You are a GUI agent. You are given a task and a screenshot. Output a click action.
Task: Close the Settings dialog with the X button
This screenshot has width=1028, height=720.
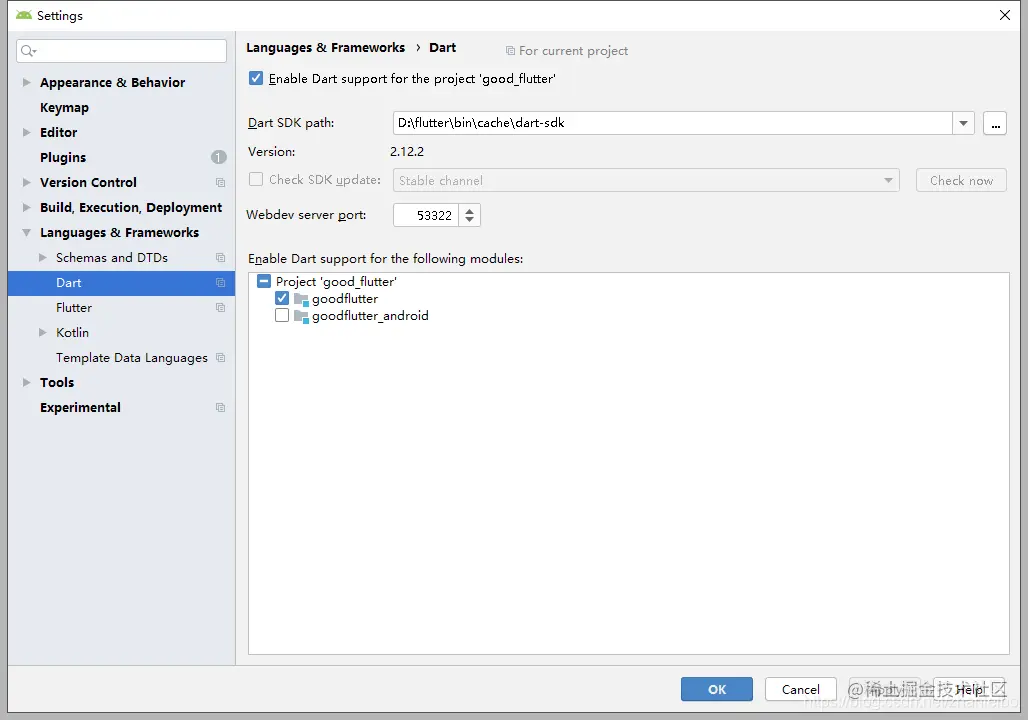[x=1004, y=15]
